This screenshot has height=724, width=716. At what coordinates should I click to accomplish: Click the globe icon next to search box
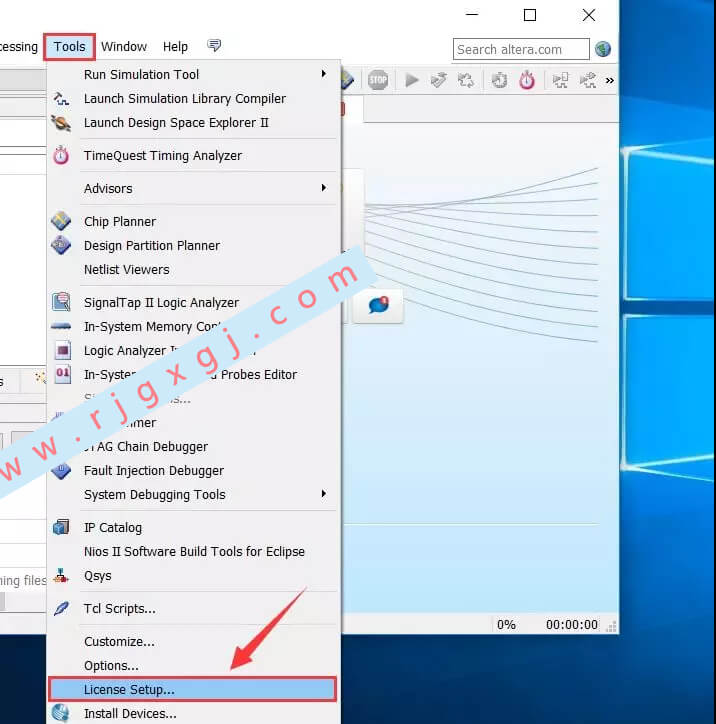(603, 49)
